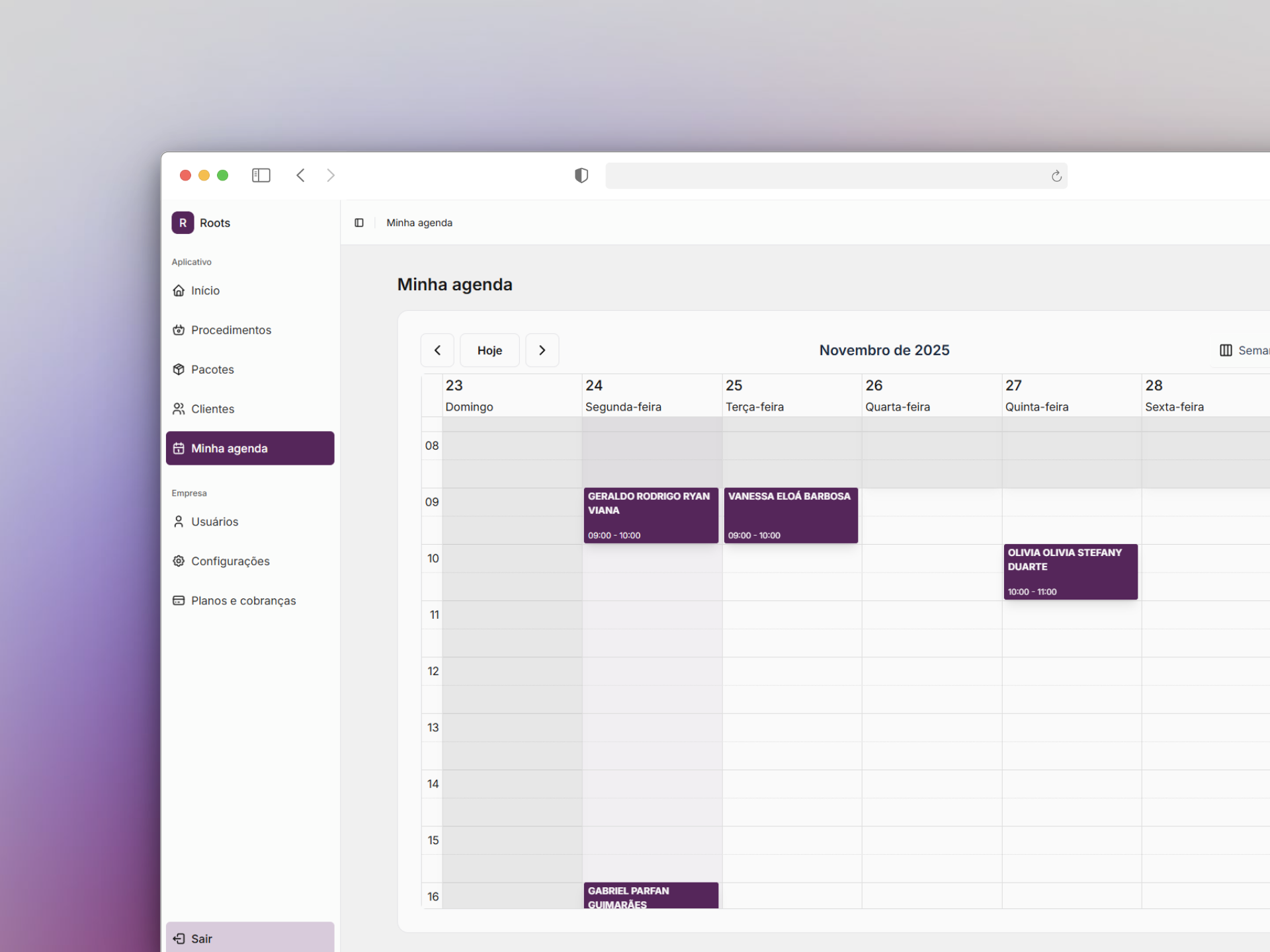
Task: Click the Usuários person icon
Action: [x=178, y=521]
